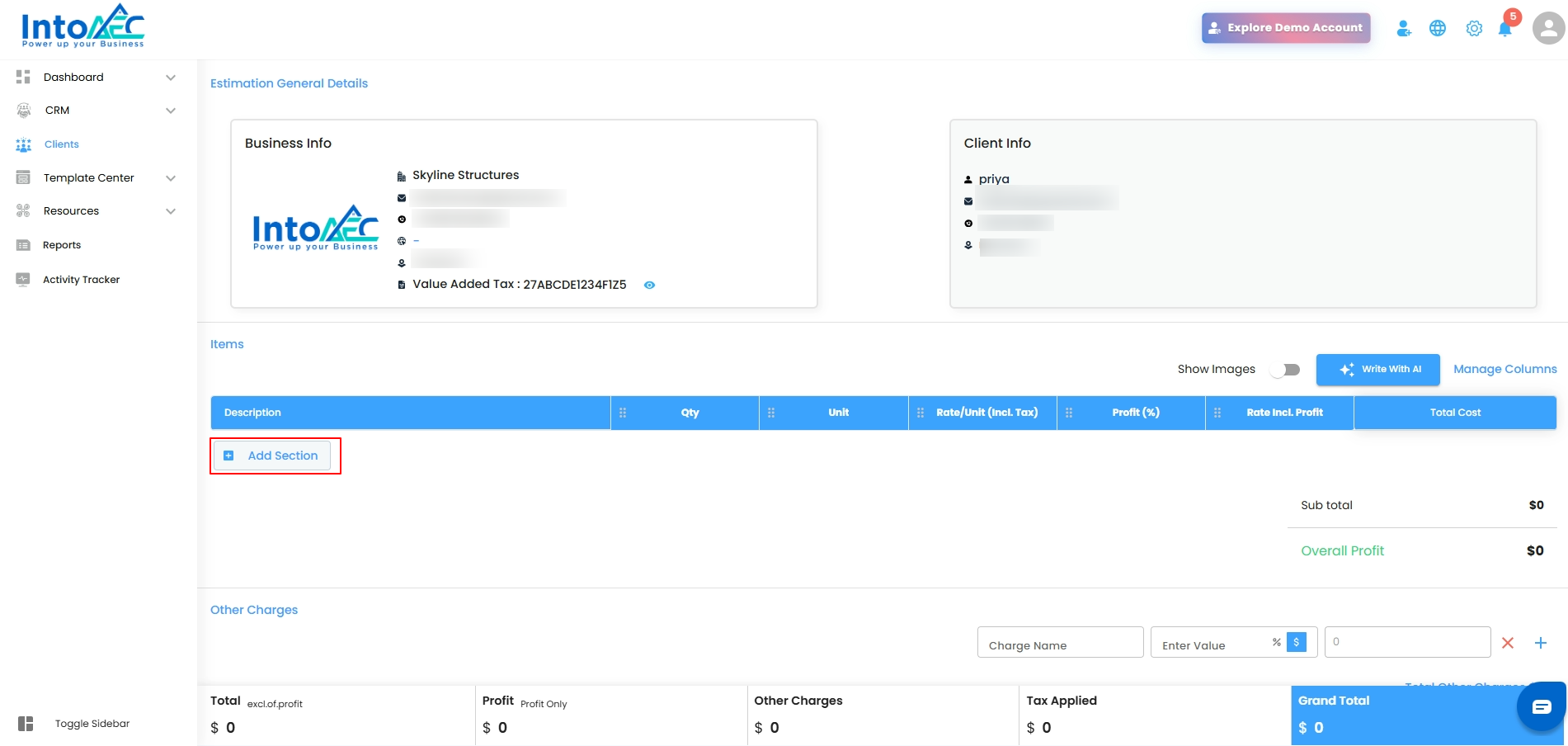Click the Overall Profit label

(1343, 551)
